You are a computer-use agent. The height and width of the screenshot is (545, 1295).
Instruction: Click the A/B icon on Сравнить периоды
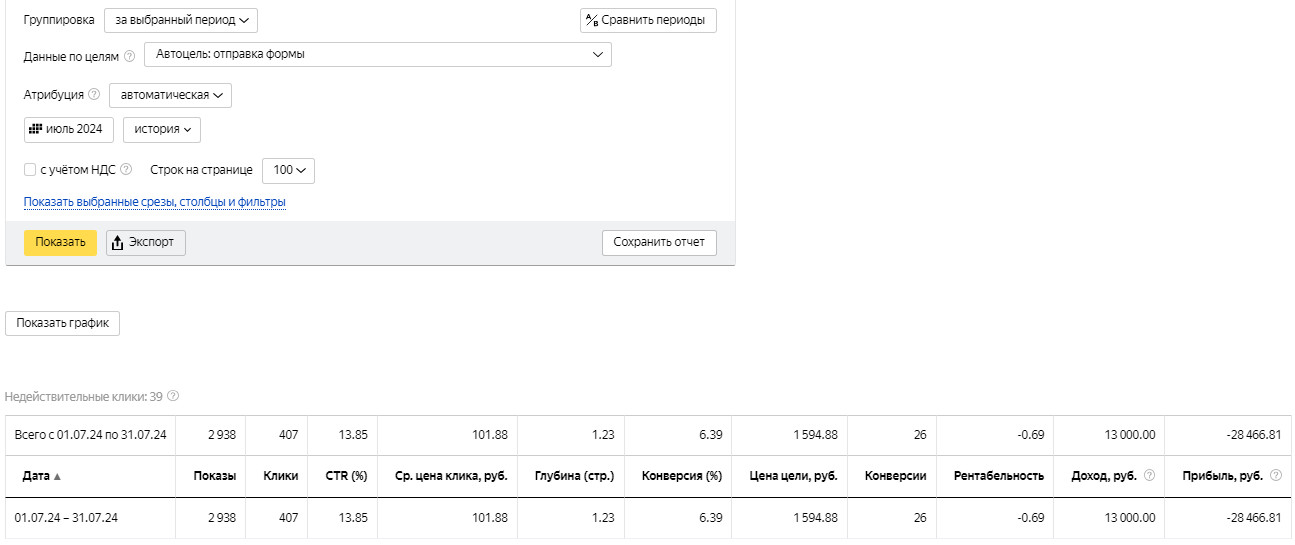click(x=591, y=20)
